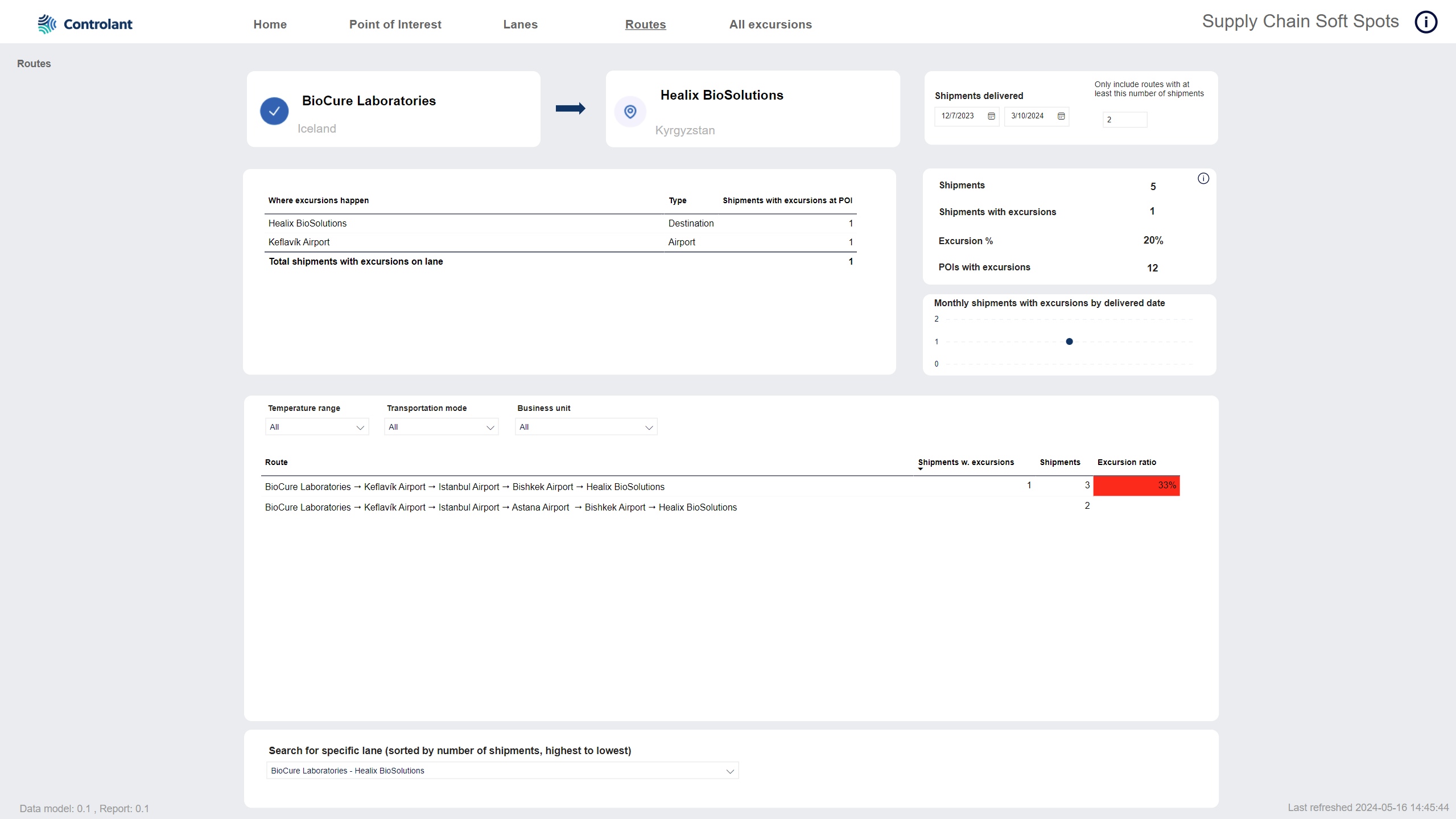This screenshot has height=819, width=1456.
Task: Select the Healix BioSolutions row in excursions table
Action: point(560,224)
